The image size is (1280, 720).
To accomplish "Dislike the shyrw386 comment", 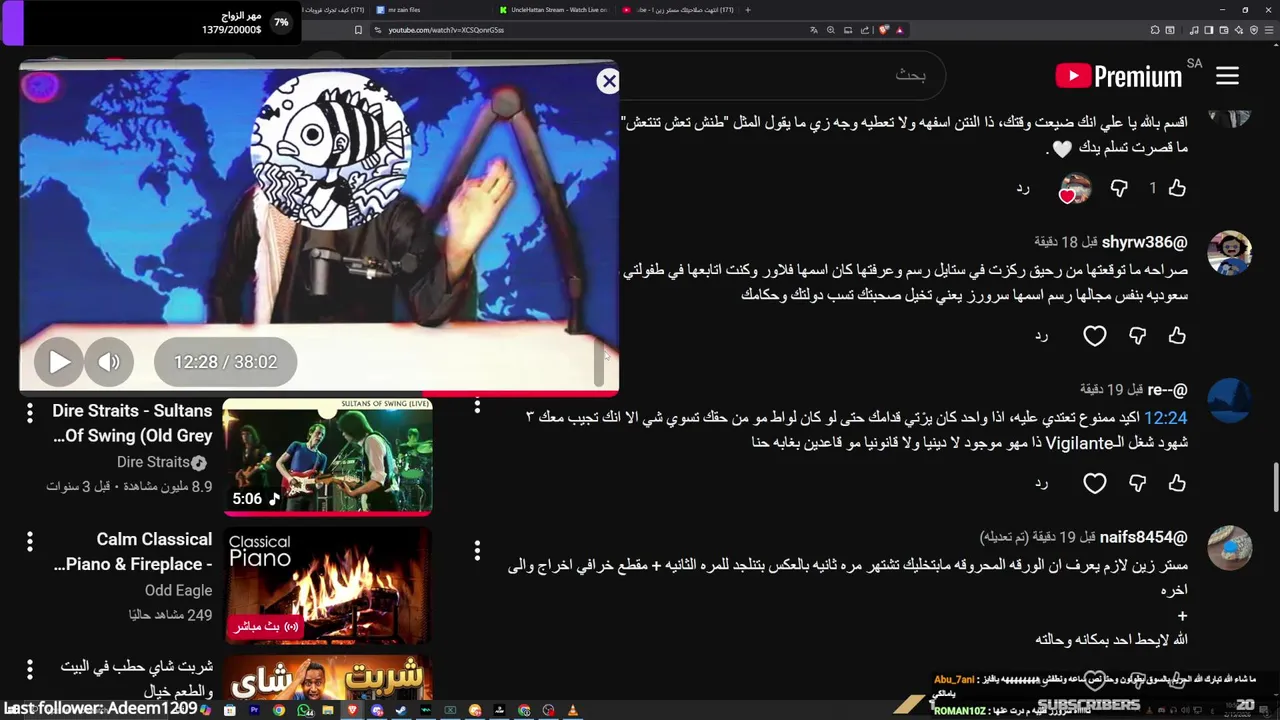I will [x=1137, y=336].
